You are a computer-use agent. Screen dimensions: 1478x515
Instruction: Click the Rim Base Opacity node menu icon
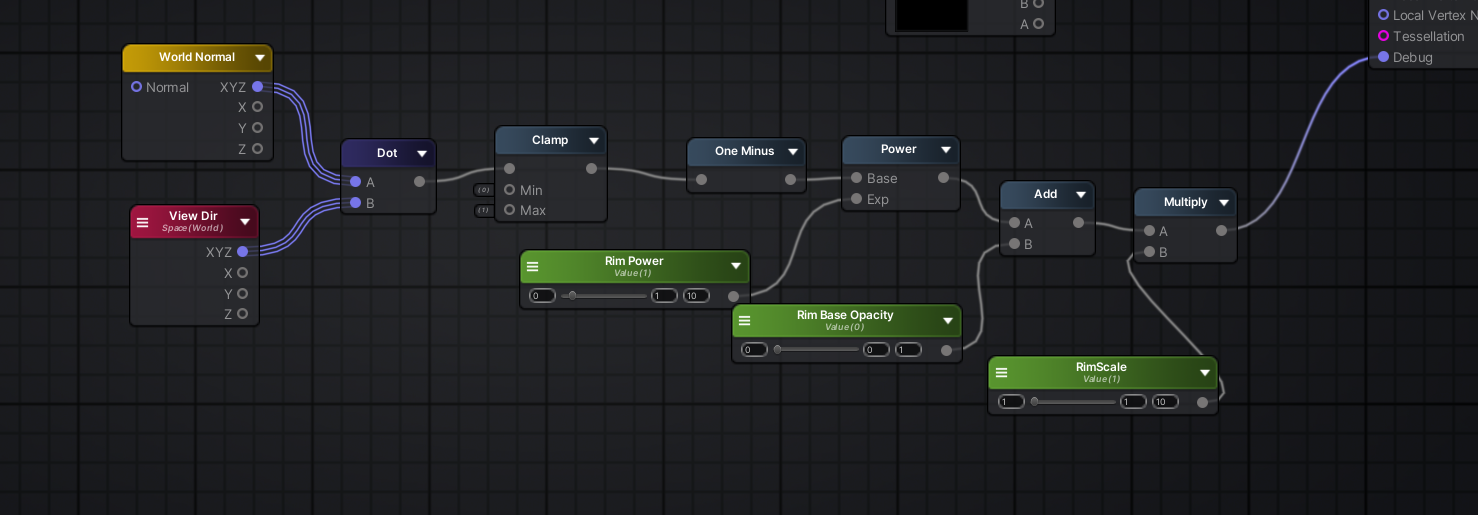pos(744,321)
